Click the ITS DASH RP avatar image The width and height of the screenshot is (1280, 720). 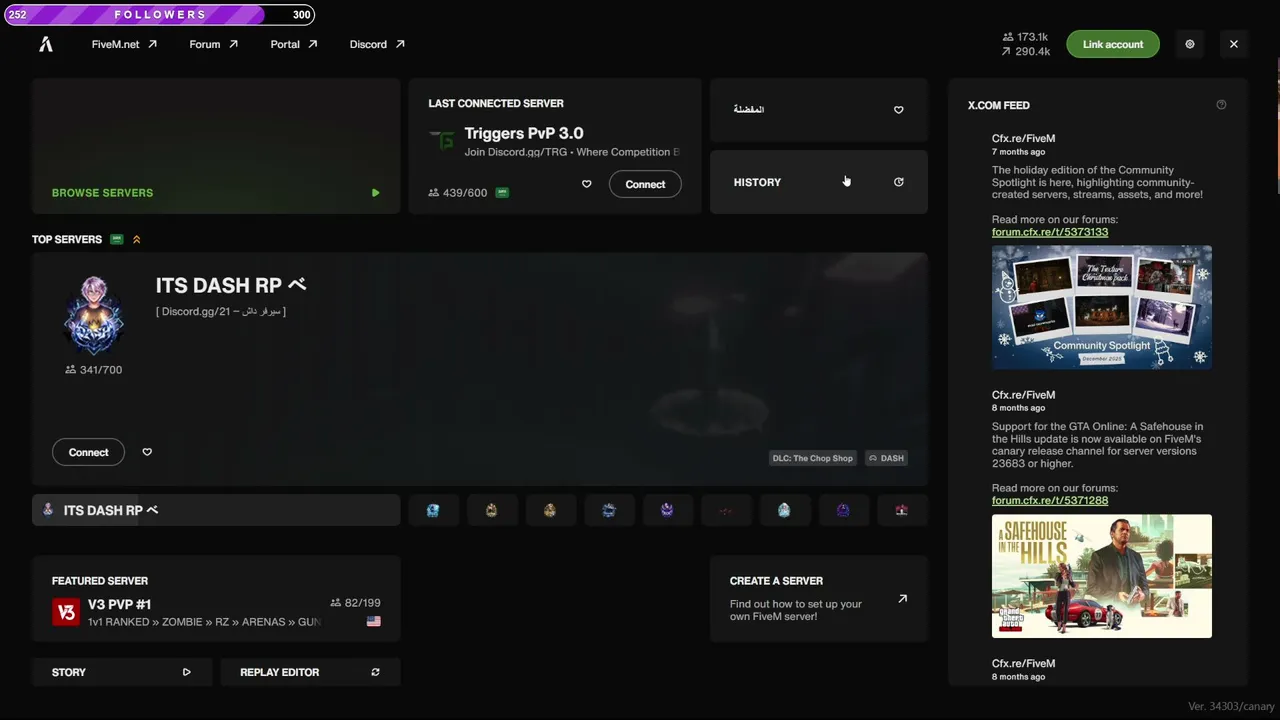pyautogui.click(x=93, y=315)
